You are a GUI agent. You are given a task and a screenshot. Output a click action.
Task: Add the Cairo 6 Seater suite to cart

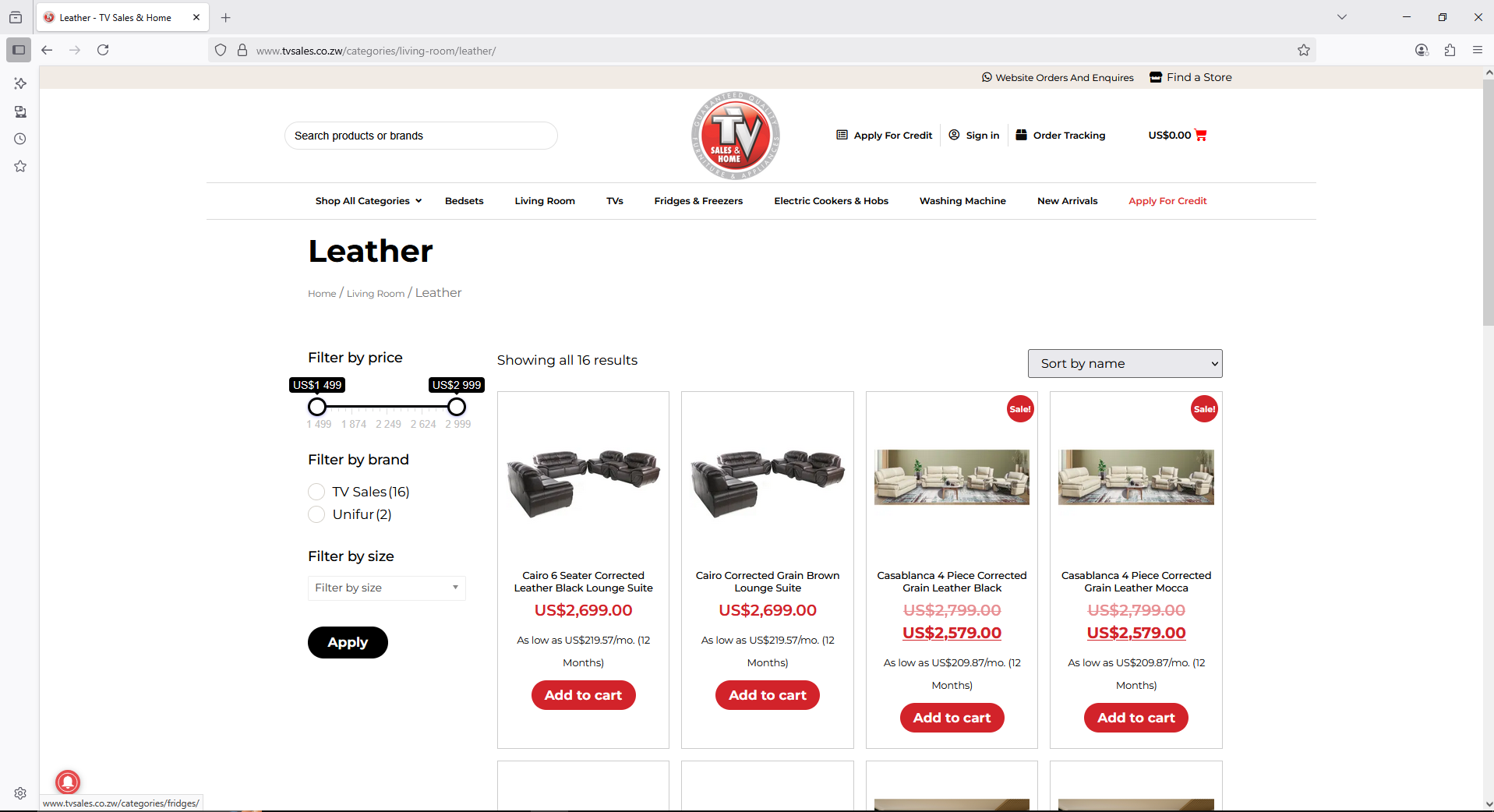tap(582, 695)
